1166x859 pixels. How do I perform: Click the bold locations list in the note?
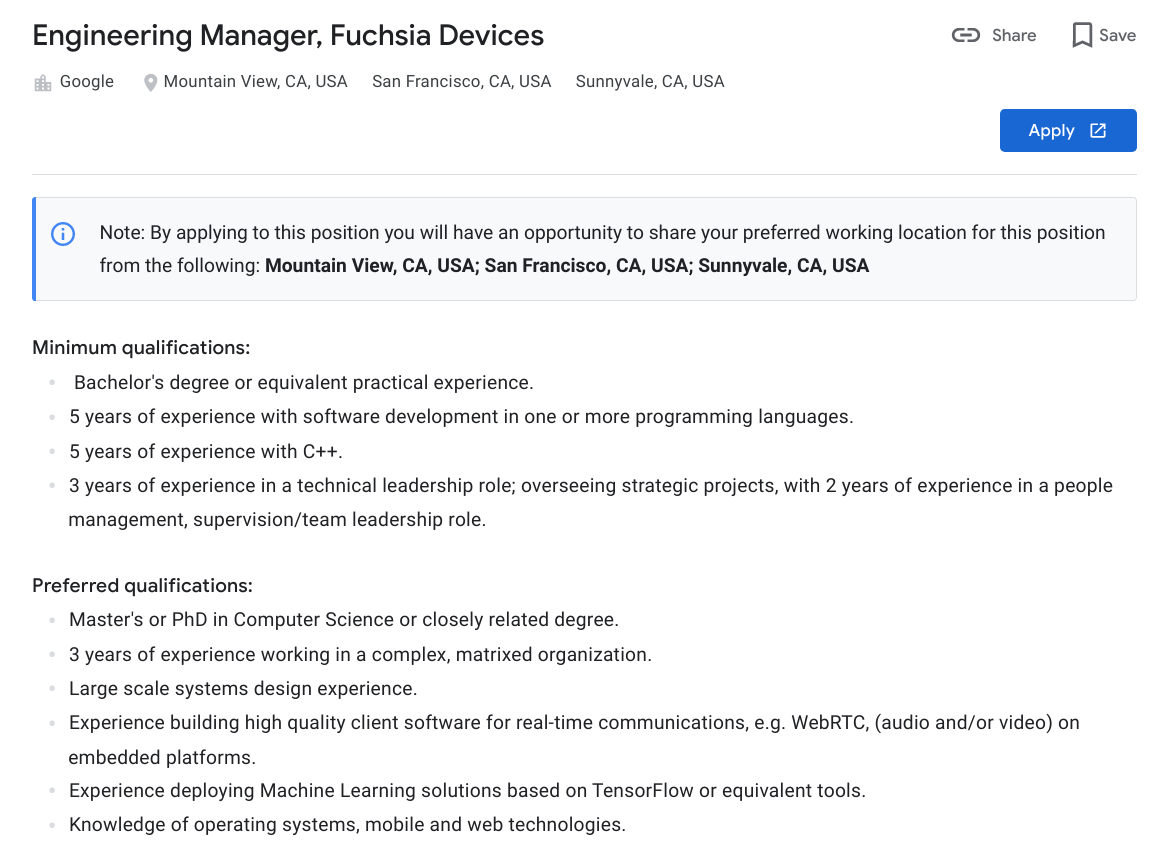pos(567,266)
